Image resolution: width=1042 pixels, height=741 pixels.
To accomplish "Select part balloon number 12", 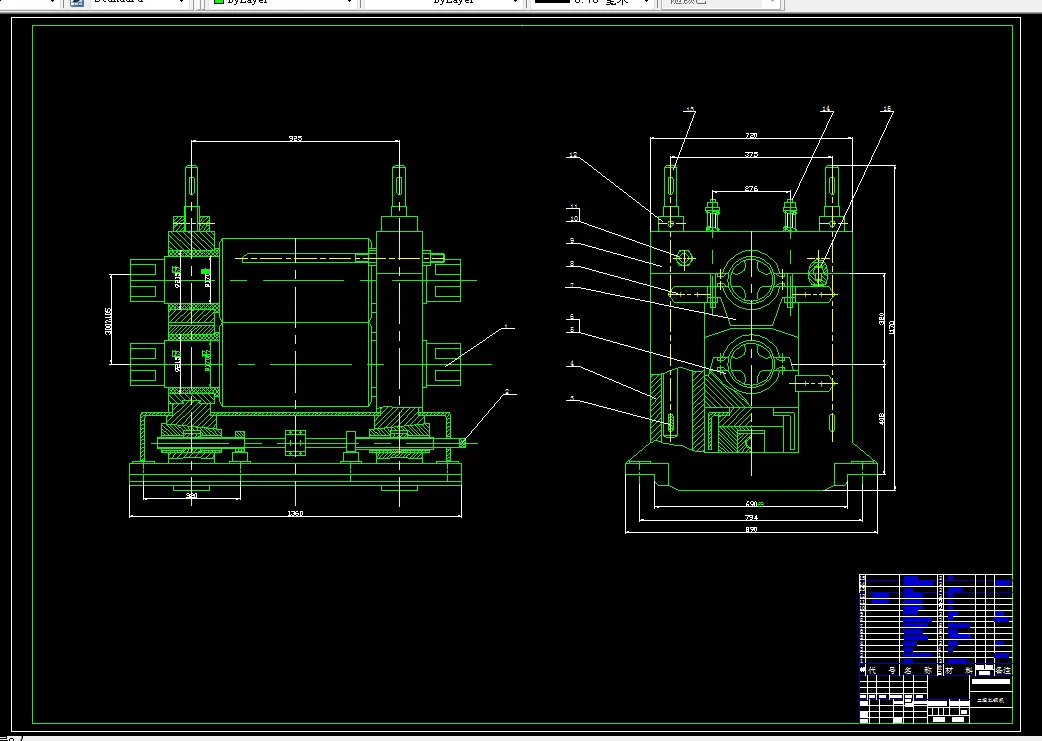I will pos(573,156).
